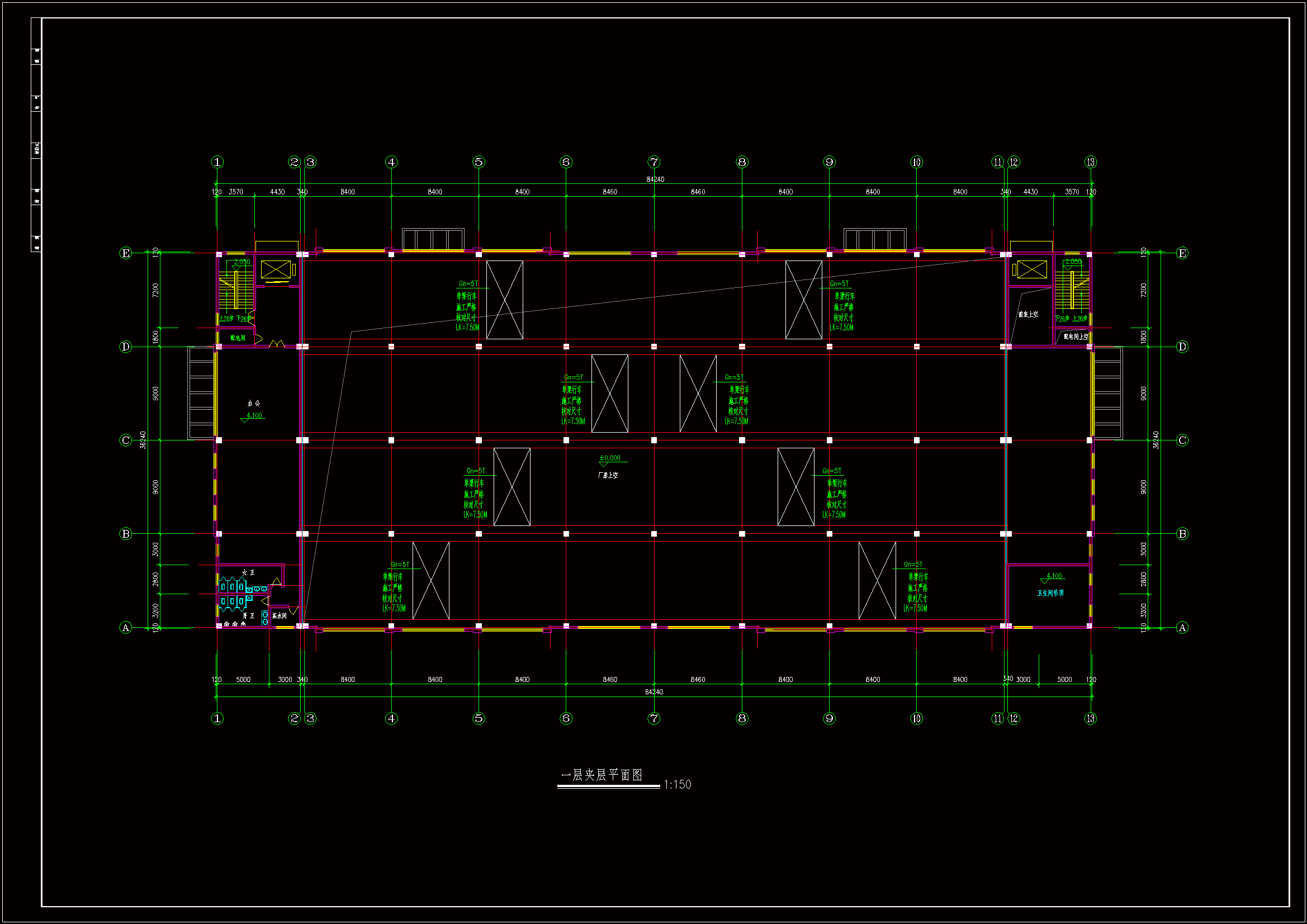The width and height of the screenshot is (1307, 924).
Task: Click the exterior steps outside the 办公 wall
Action: 201,393
